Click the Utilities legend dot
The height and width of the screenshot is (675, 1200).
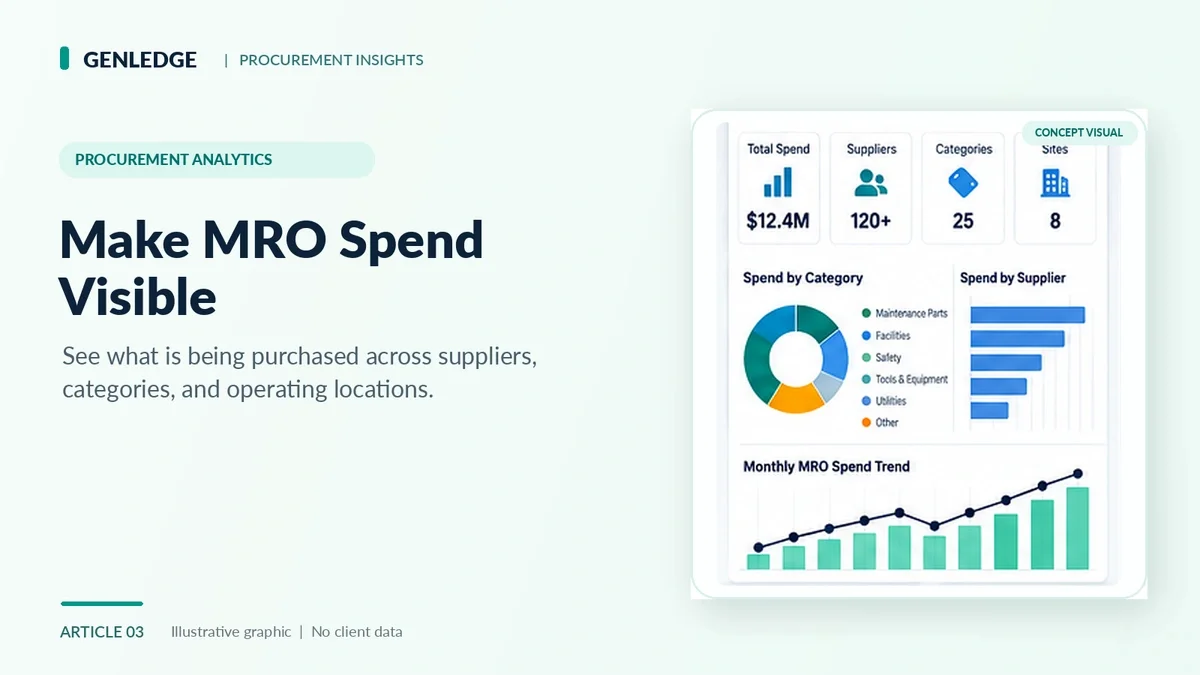pyautogui.click(x=866, y=401)
